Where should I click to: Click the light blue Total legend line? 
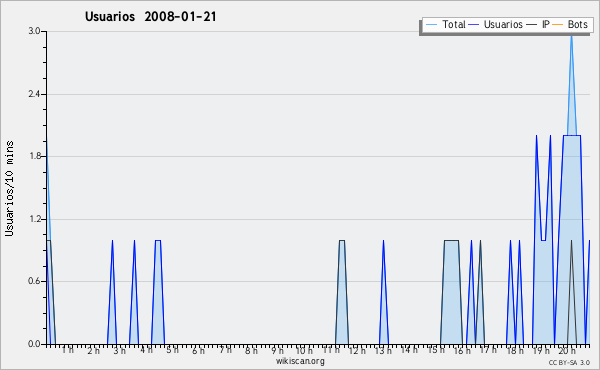431,25
